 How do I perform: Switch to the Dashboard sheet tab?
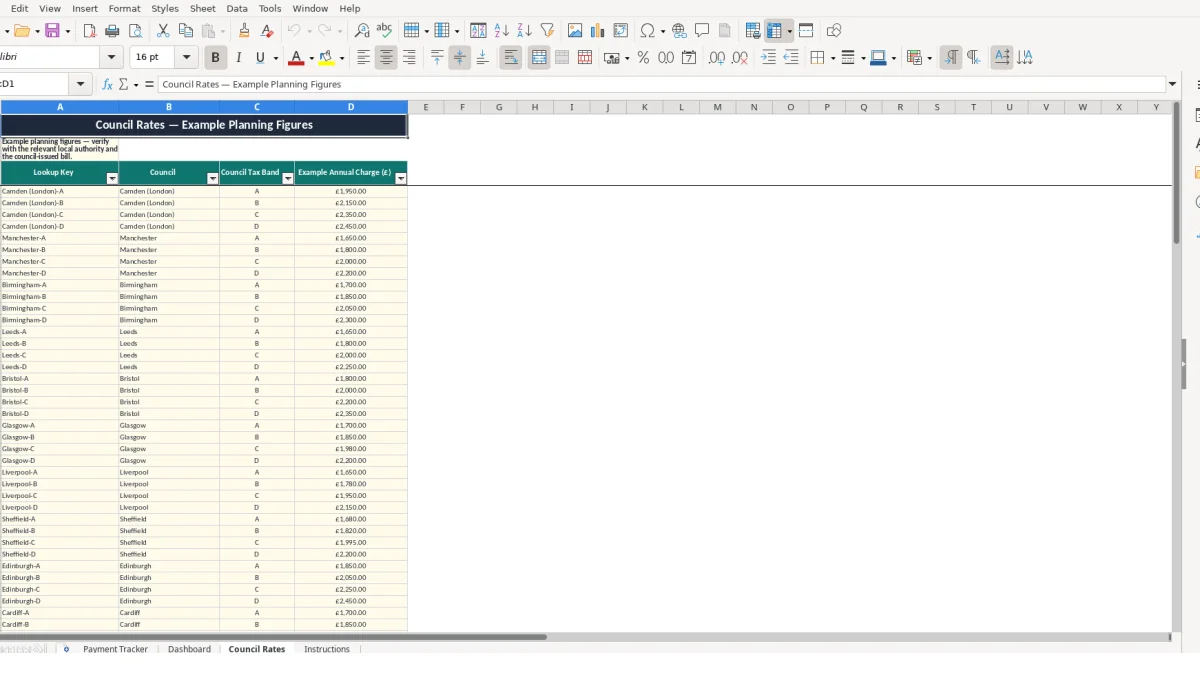[x=189, y=649]
